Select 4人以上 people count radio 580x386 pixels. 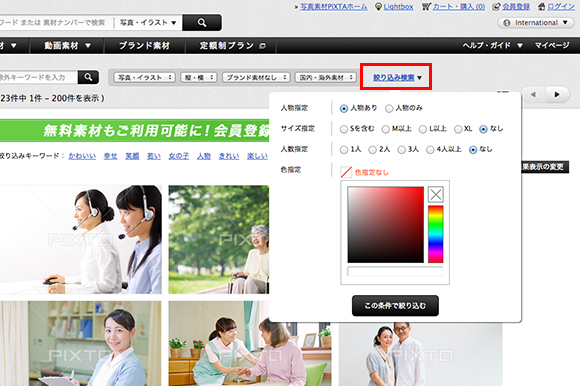[x=430, y=150]
